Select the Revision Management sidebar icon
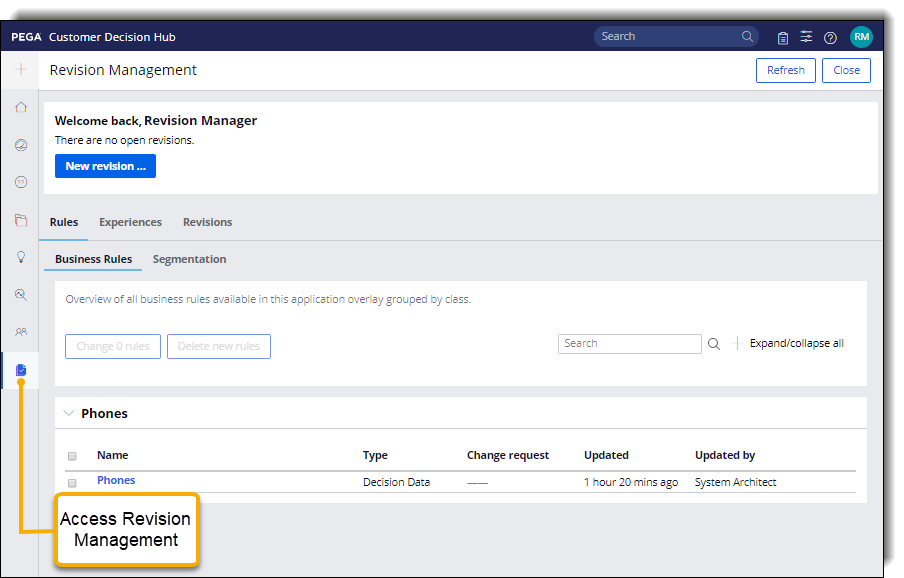The height and width of the screenshot is (578, 904). coord(21,370)
